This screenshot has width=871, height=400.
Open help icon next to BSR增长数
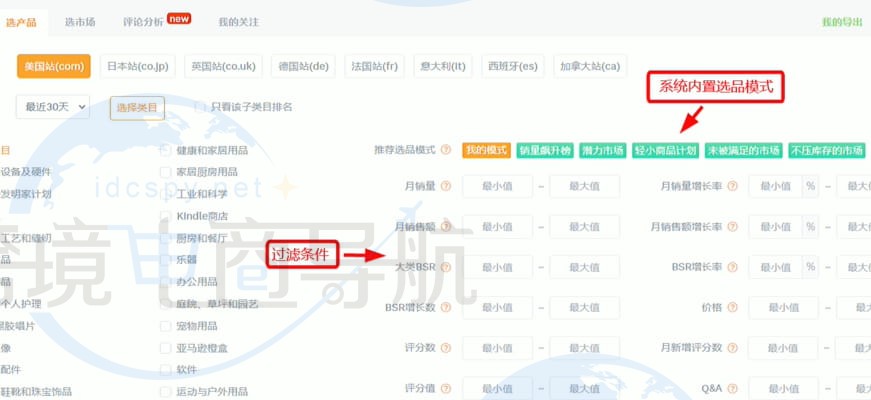[x=445, y=307]
